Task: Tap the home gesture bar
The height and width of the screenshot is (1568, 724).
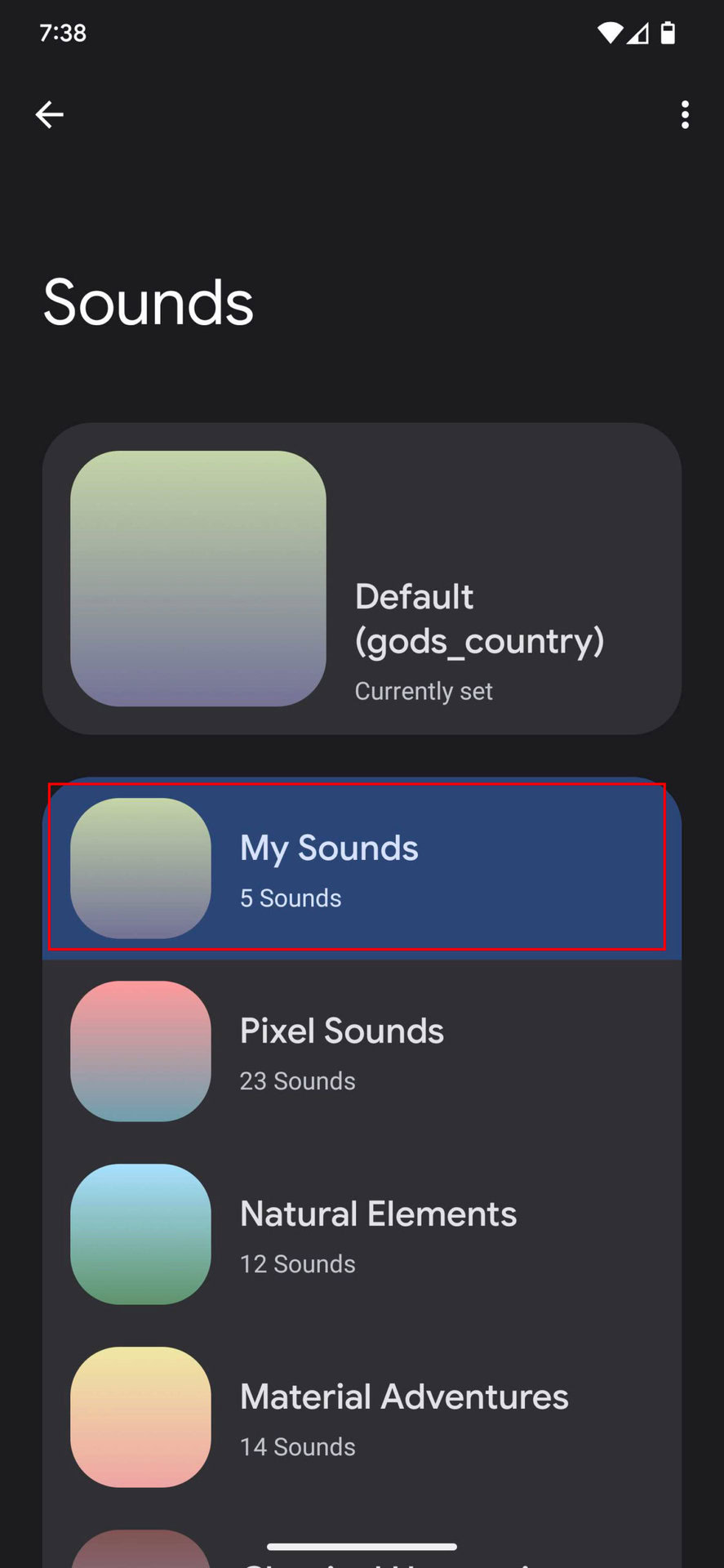Action: [x=362, y=1546]
